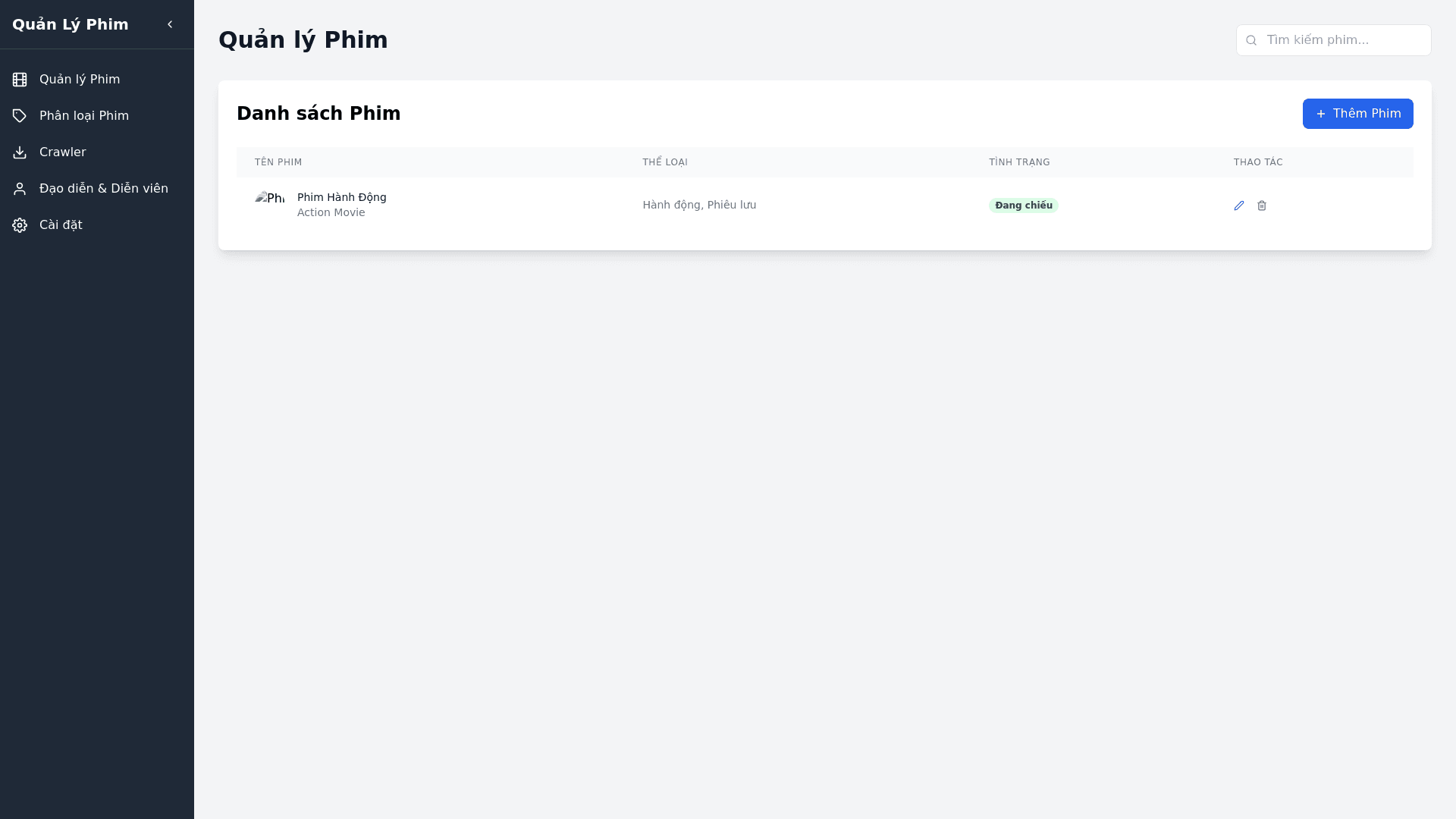Open the Crawler page
This screenshot has height=819, width=1456.
(62, 152)
